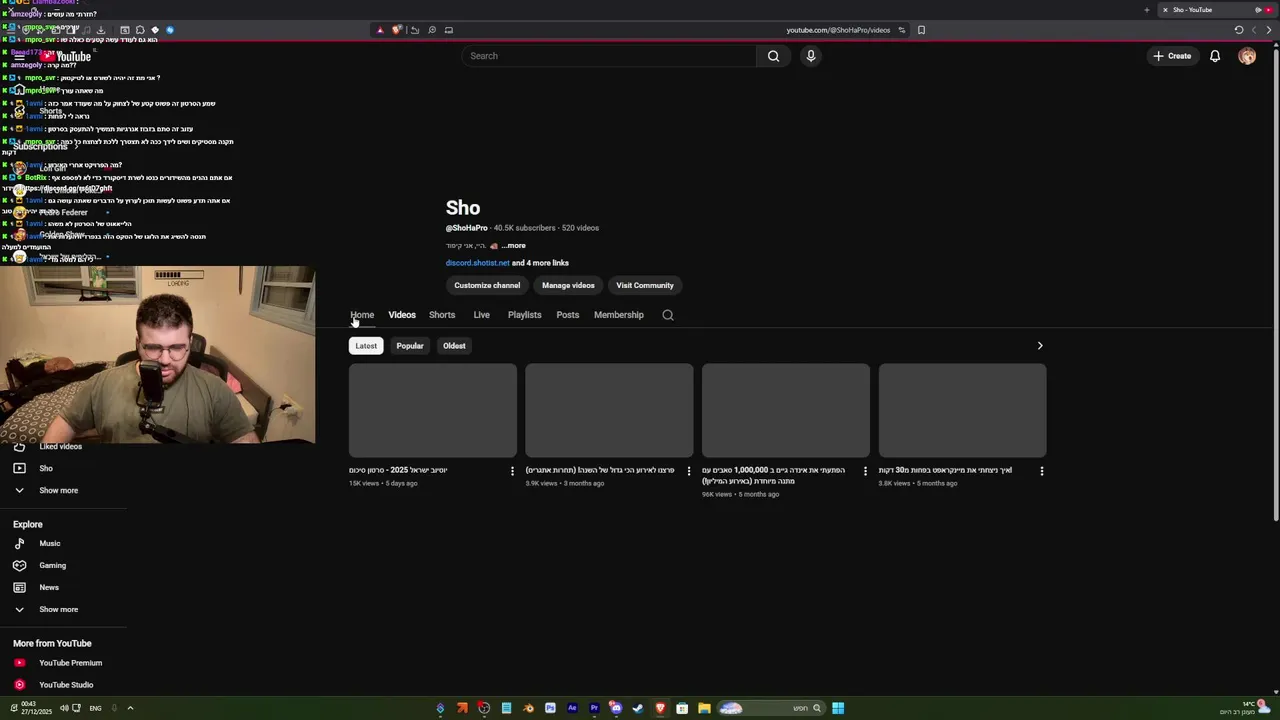Open the Music explore icon
Screen dimensions: 1280x720
[19, 544]
